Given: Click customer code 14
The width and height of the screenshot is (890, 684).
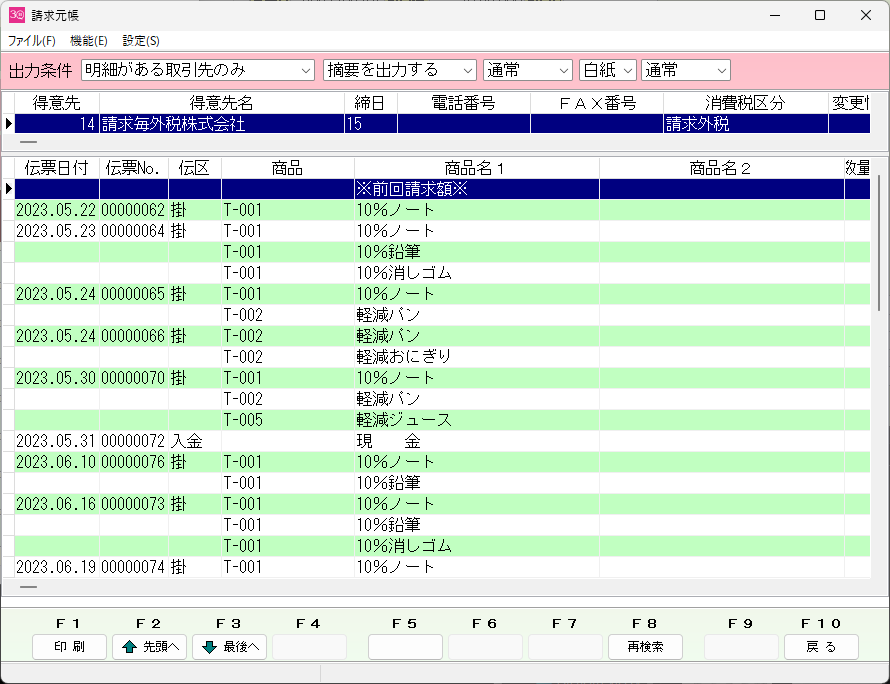Looking at the screenshot, I should point(57,124).
